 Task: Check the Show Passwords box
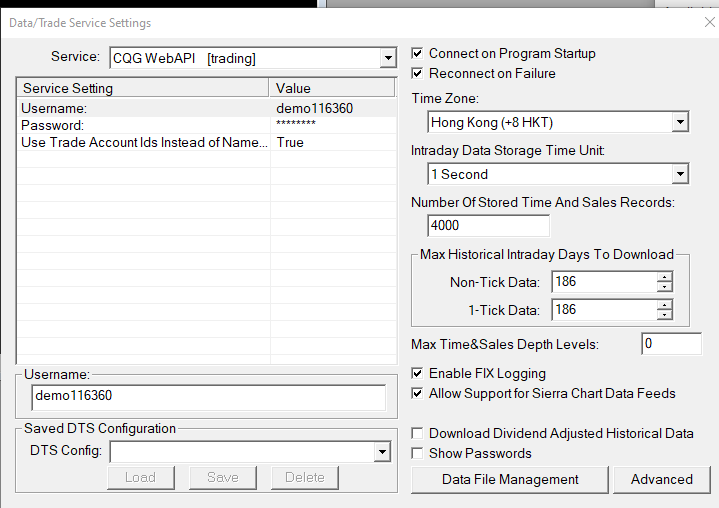click(417, 453)
